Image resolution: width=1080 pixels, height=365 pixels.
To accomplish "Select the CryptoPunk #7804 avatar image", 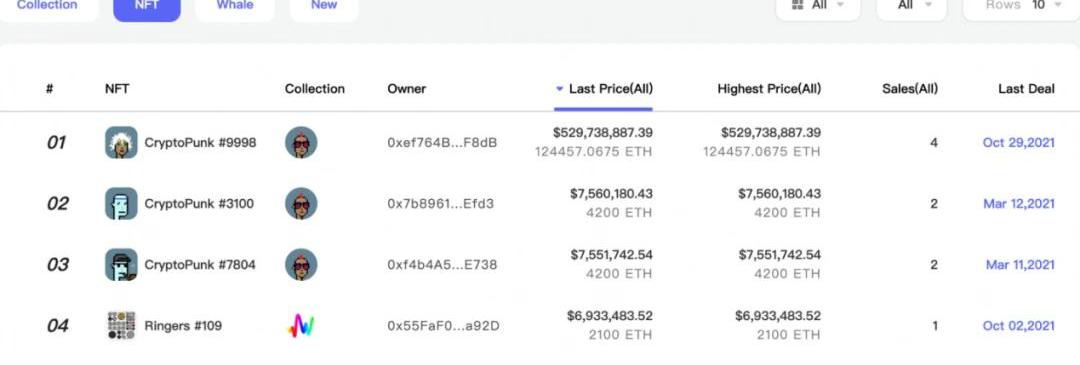I will (121, 264).
